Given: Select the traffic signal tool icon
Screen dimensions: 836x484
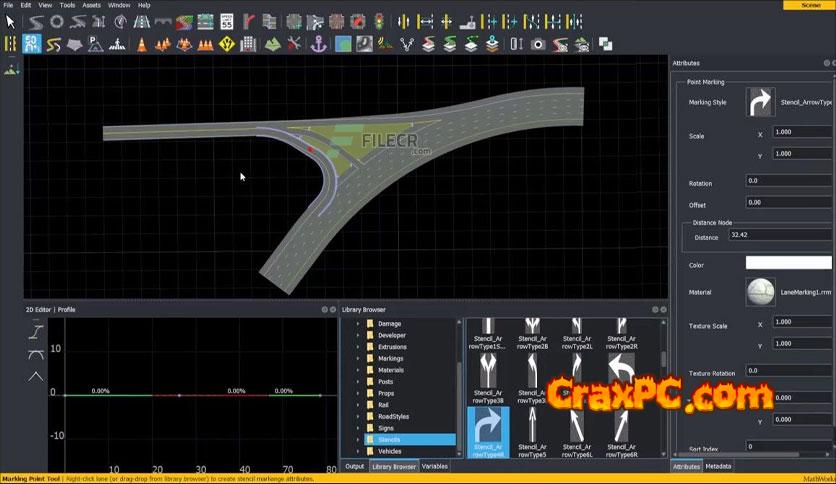Looking at the screenshot, I should (x=377, y=21).
